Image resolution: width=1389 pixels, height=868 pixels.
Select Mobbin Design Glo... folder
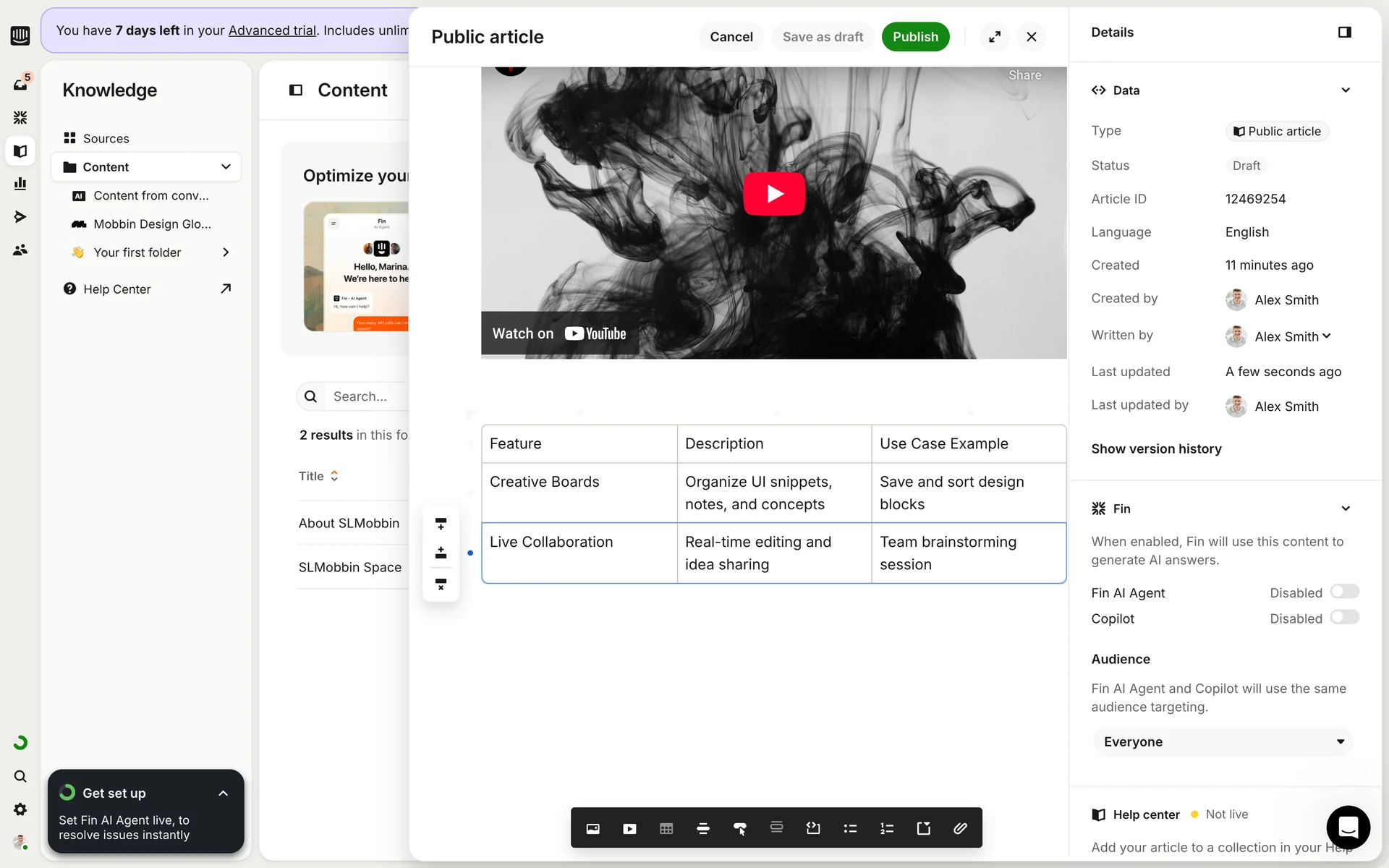(x=152, y=224)
